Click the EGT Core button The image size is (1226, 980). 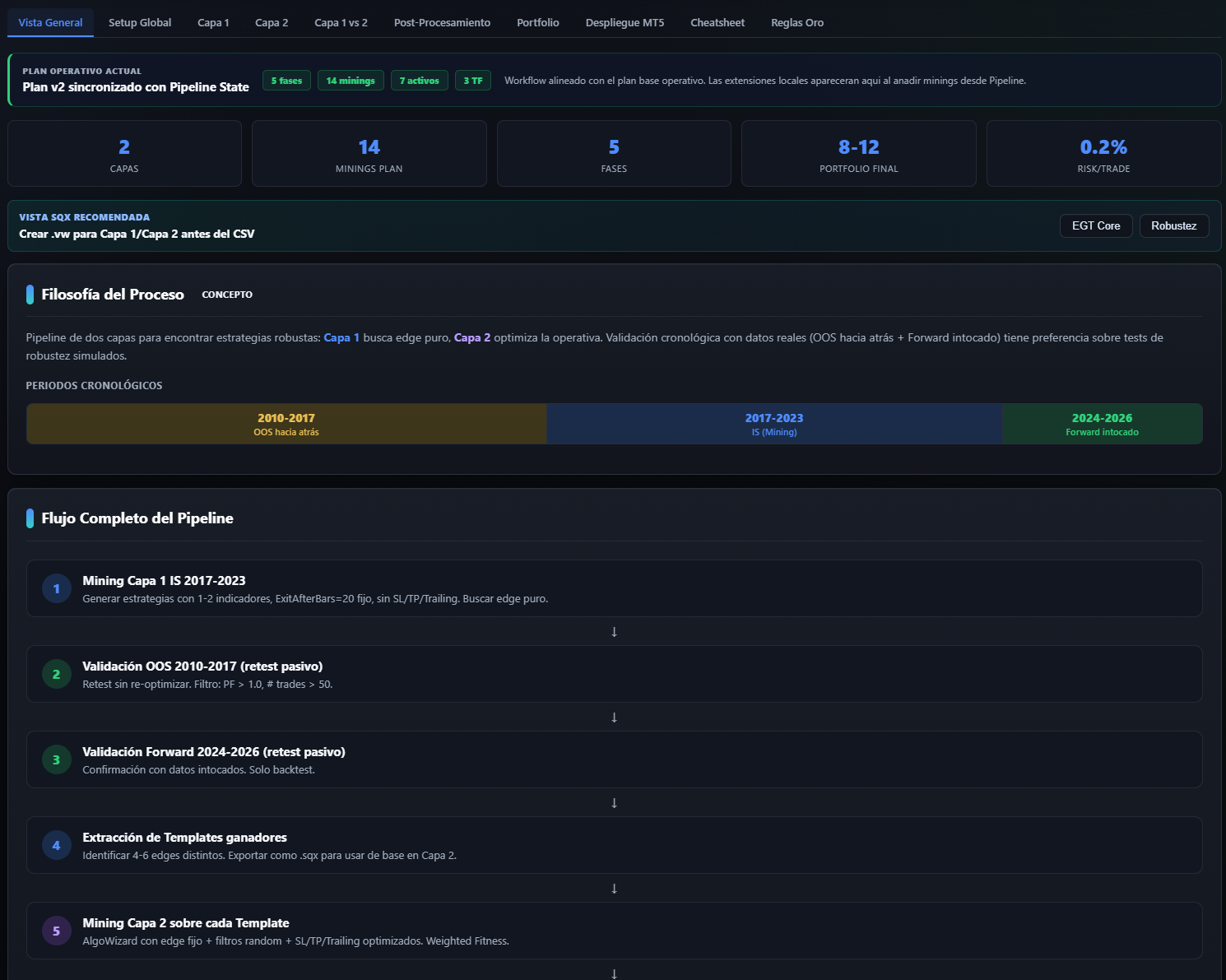click(x=1096, y=225)
